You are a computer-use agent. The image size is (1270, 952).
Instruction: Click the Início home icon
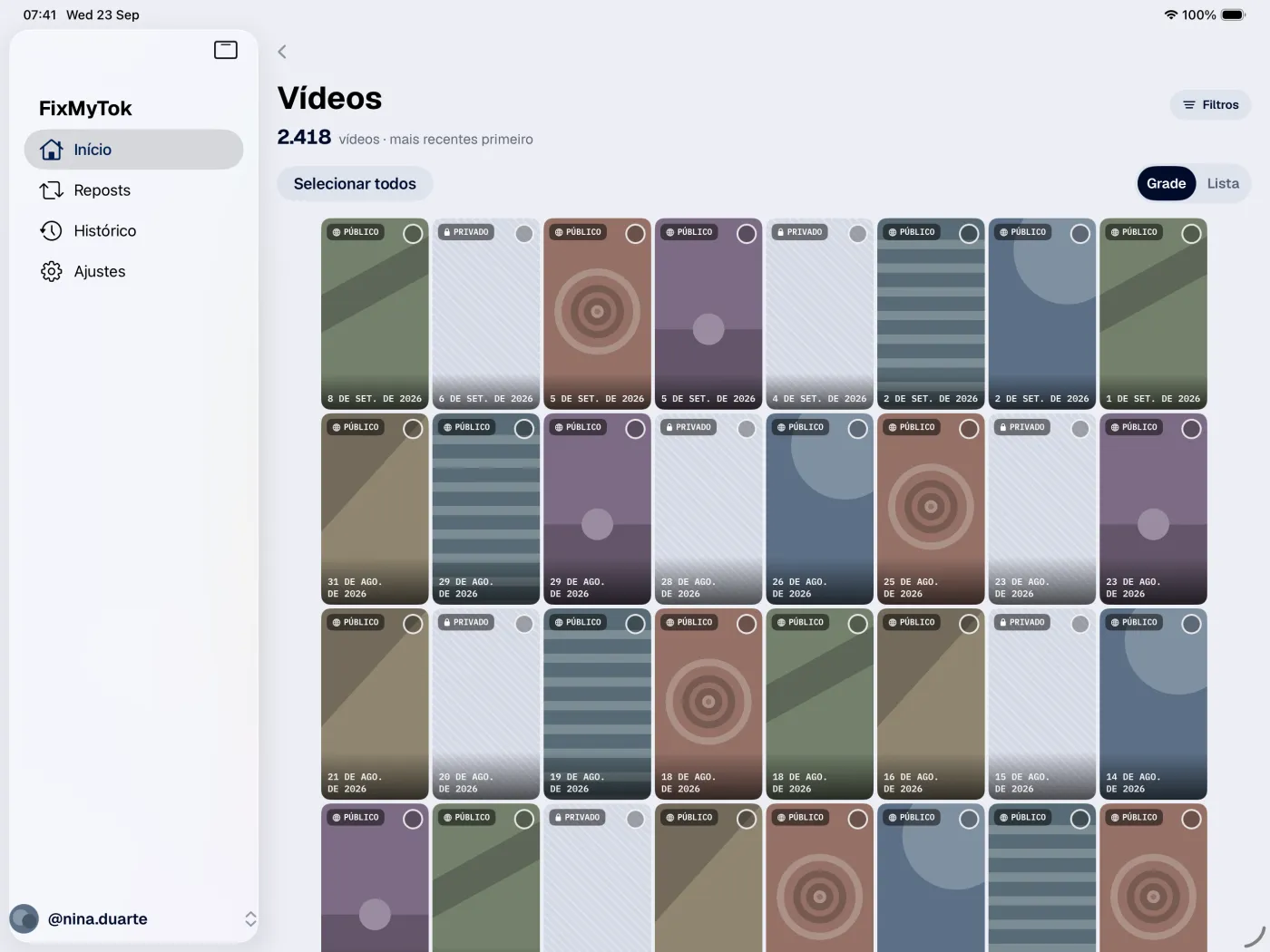52,150
